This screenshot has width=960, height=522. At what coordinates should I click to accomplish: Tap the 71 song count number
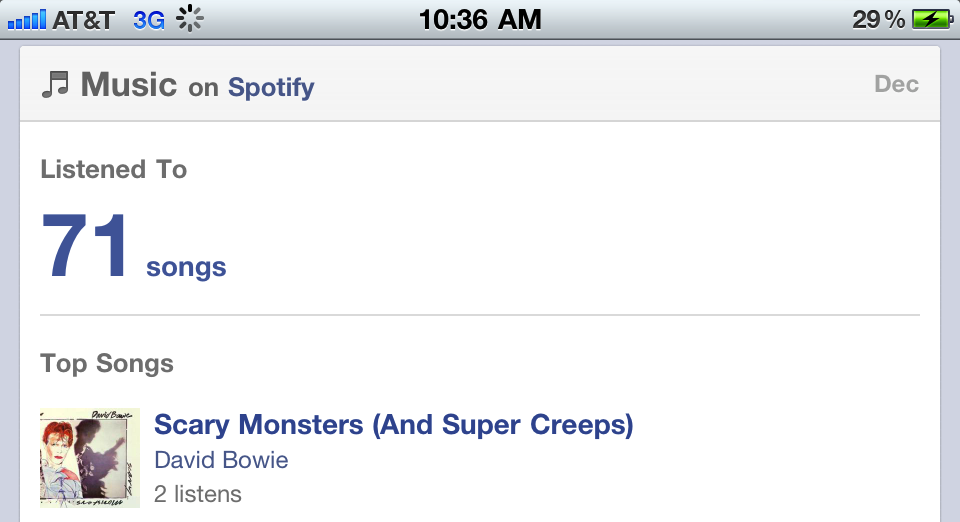86,247
